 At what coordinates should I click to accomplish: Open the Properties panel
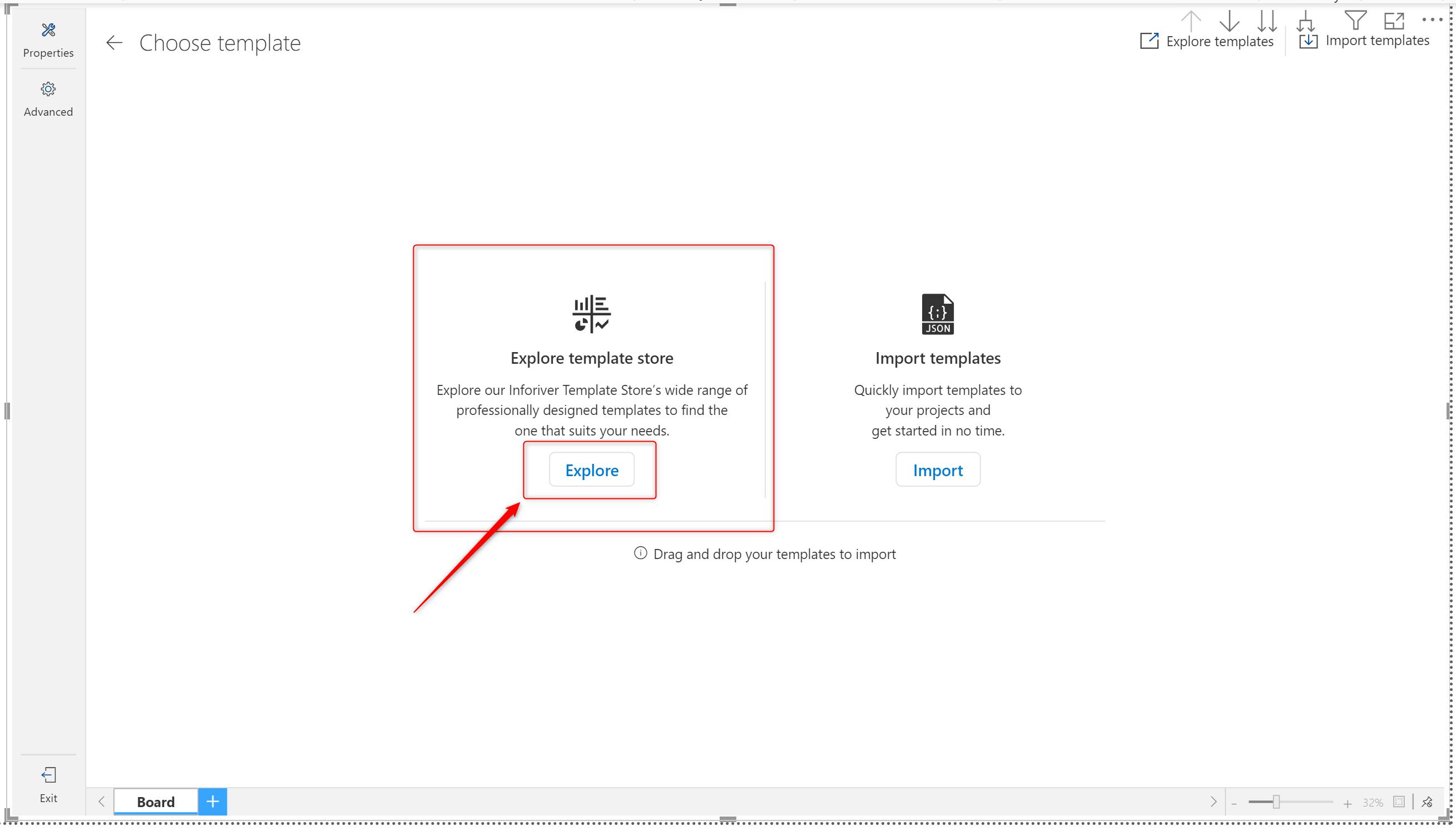tap(48, 40)
